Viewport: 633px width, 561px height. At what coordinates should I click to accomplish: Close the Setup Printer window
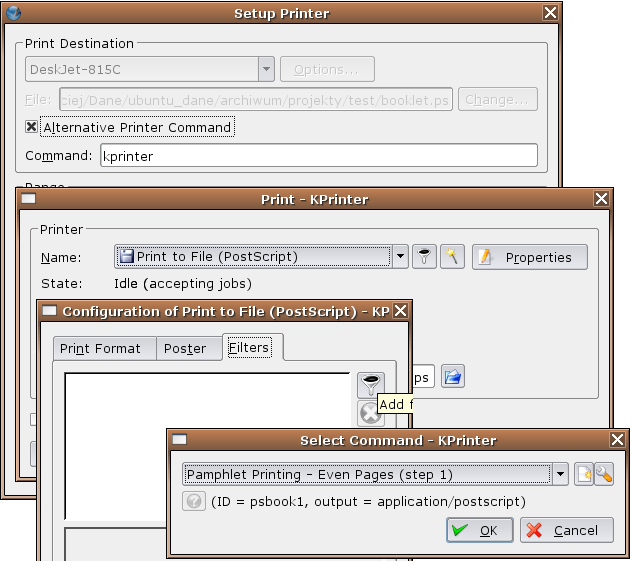point(550,13)
